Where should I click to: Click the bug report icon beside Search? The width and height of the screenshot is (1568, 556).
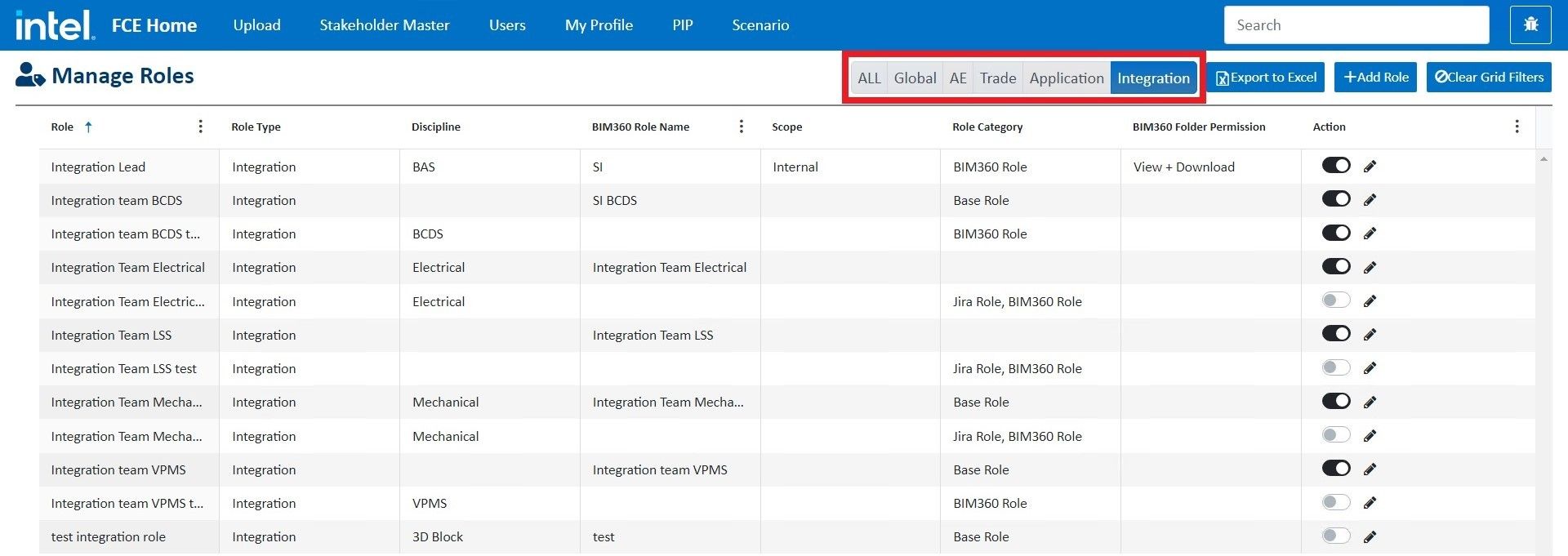(x=1530, y=25)
